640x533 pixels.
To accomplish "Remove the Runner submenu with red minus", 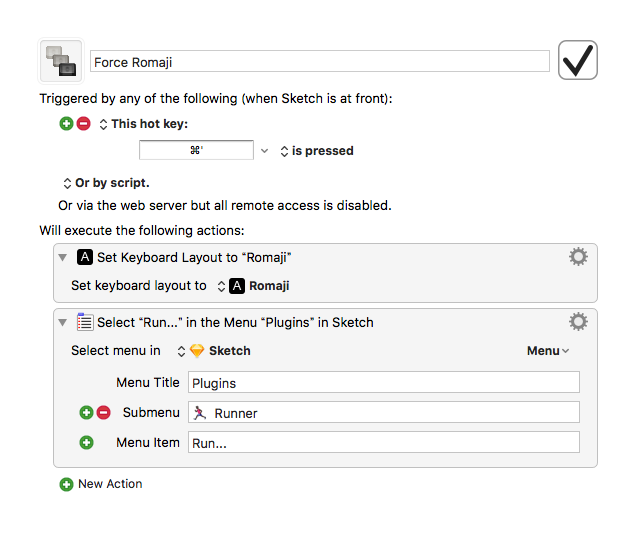I will (103, 412).
